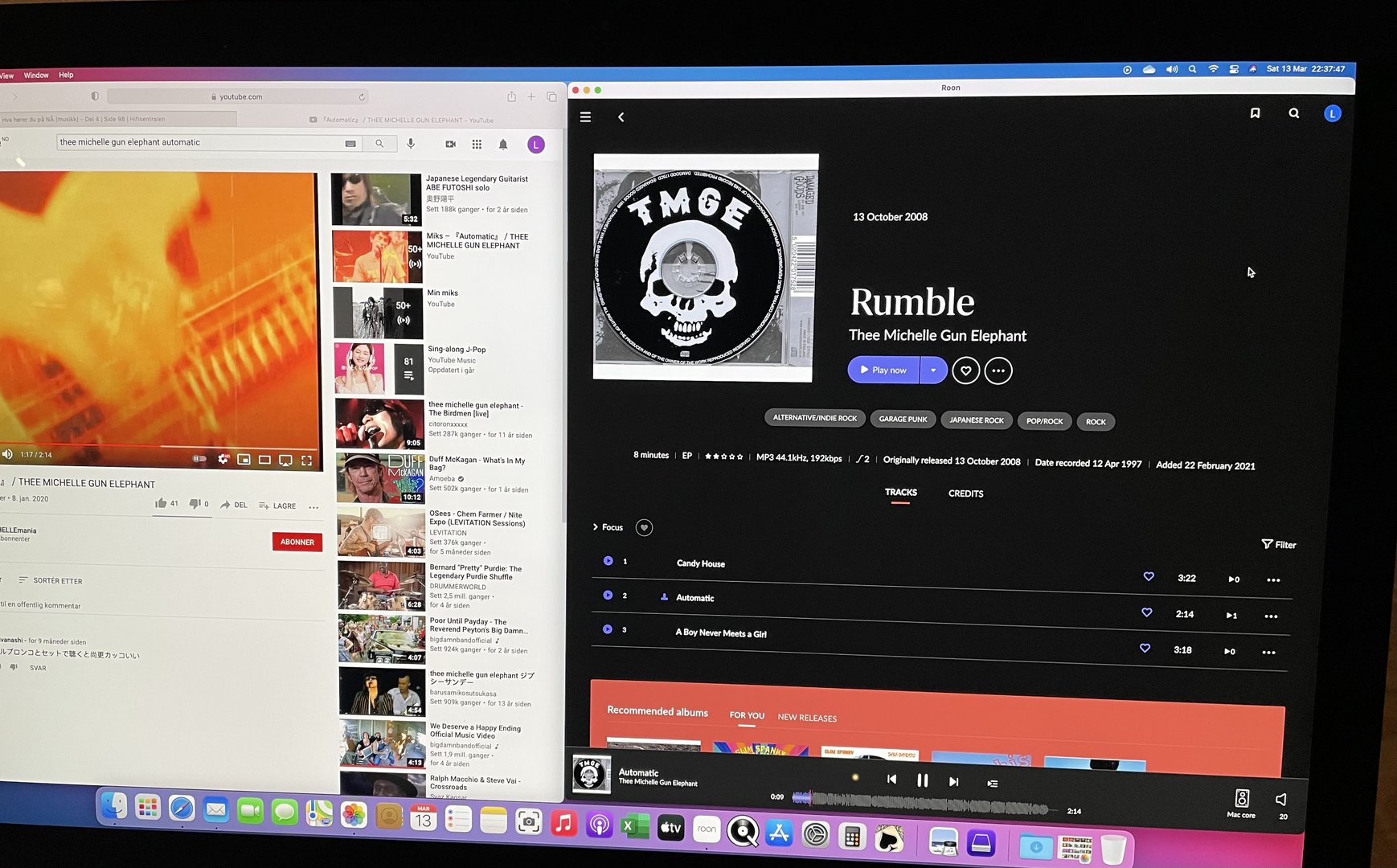The width and height of the screenshot is (1397, 868).
Task: Start YouTube voice search microphone
Action: (x=411, y=144)
